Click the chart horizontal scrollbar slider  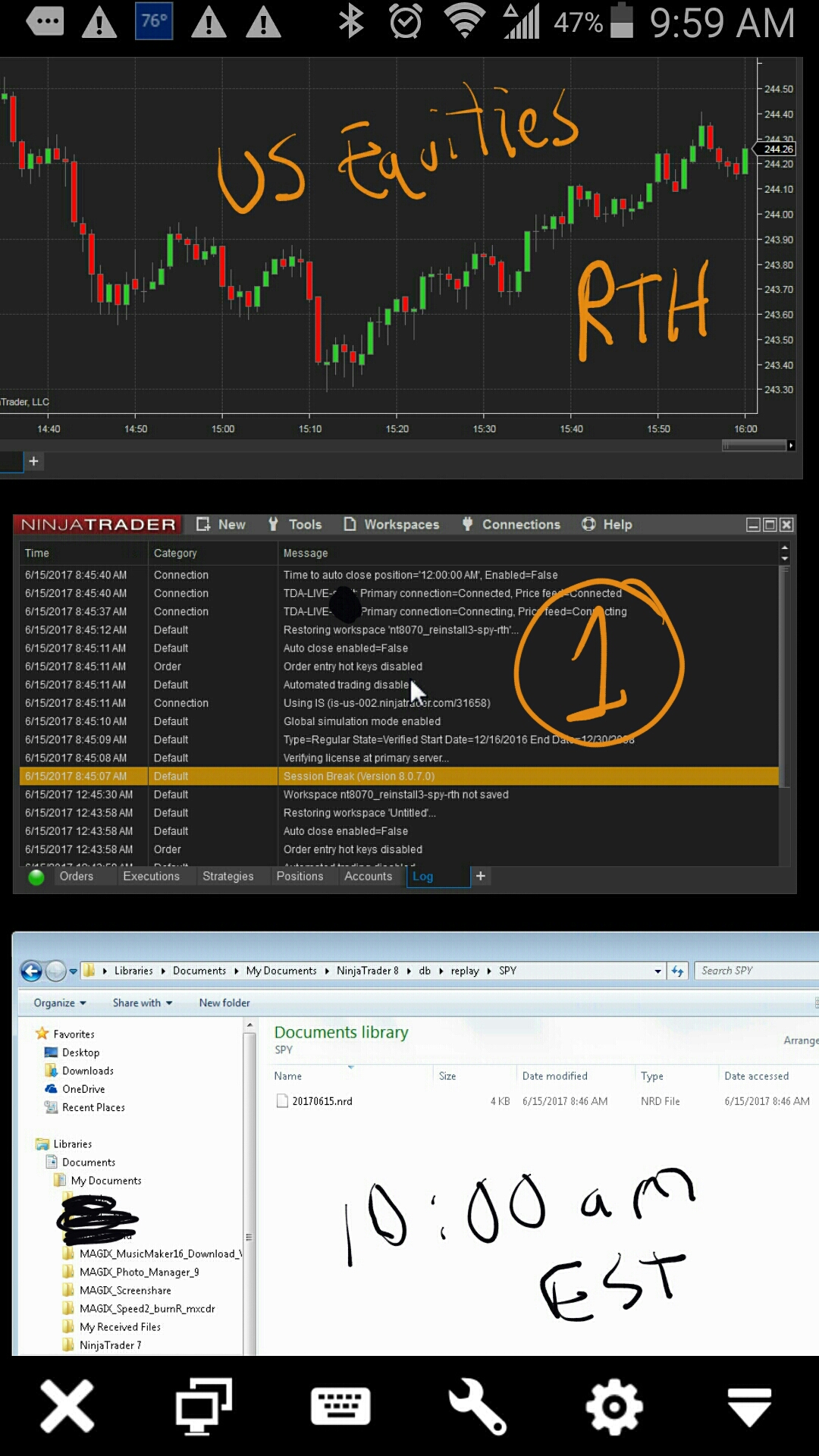tap(754, 446)
